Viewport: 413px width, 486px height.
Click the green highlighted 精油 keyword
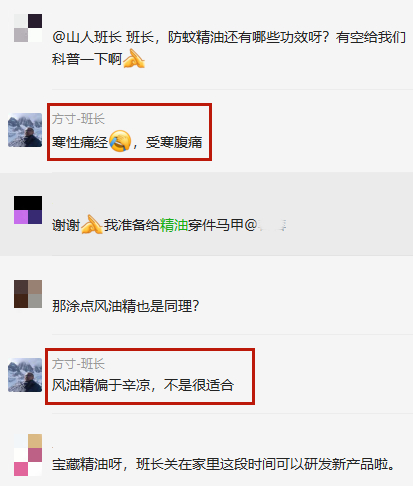pyautogui.click(x=174, y=225)
